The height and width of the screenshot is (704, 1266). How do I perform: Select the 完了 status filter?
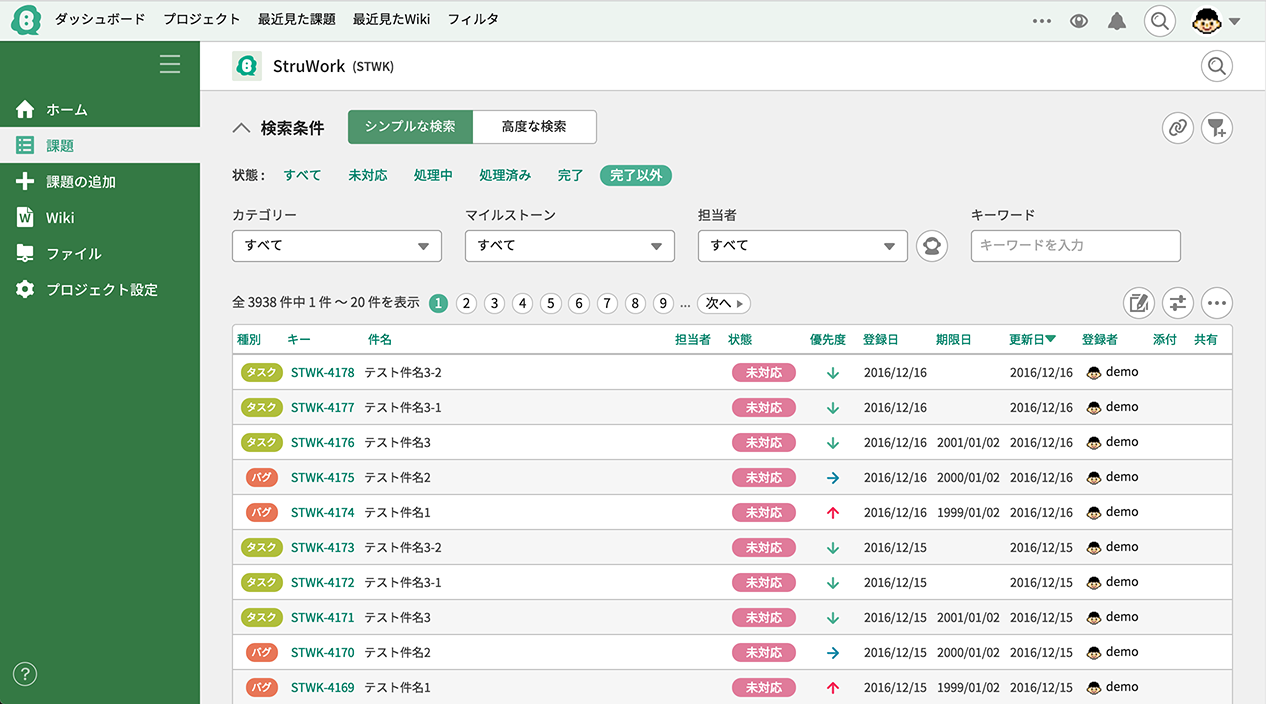[569, 173]
